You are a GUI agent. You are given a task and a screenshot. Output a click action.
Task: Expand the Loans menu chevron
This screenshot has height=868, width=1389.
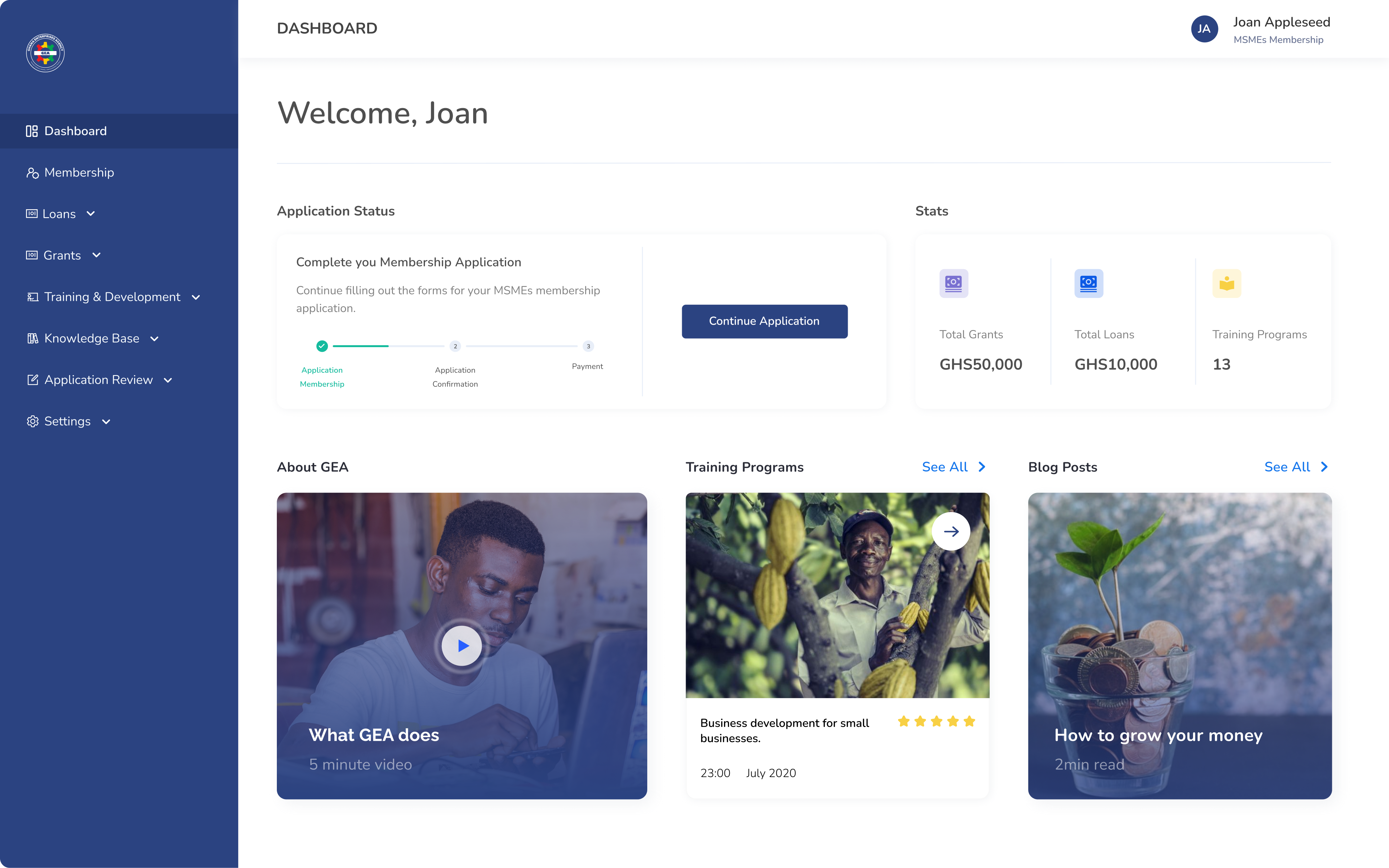(x=91, y=214)
